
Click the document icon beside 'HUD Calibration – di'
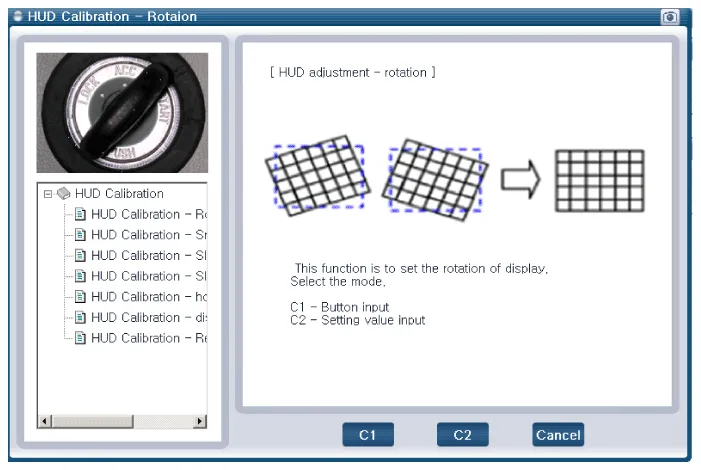tap(80, 318)
